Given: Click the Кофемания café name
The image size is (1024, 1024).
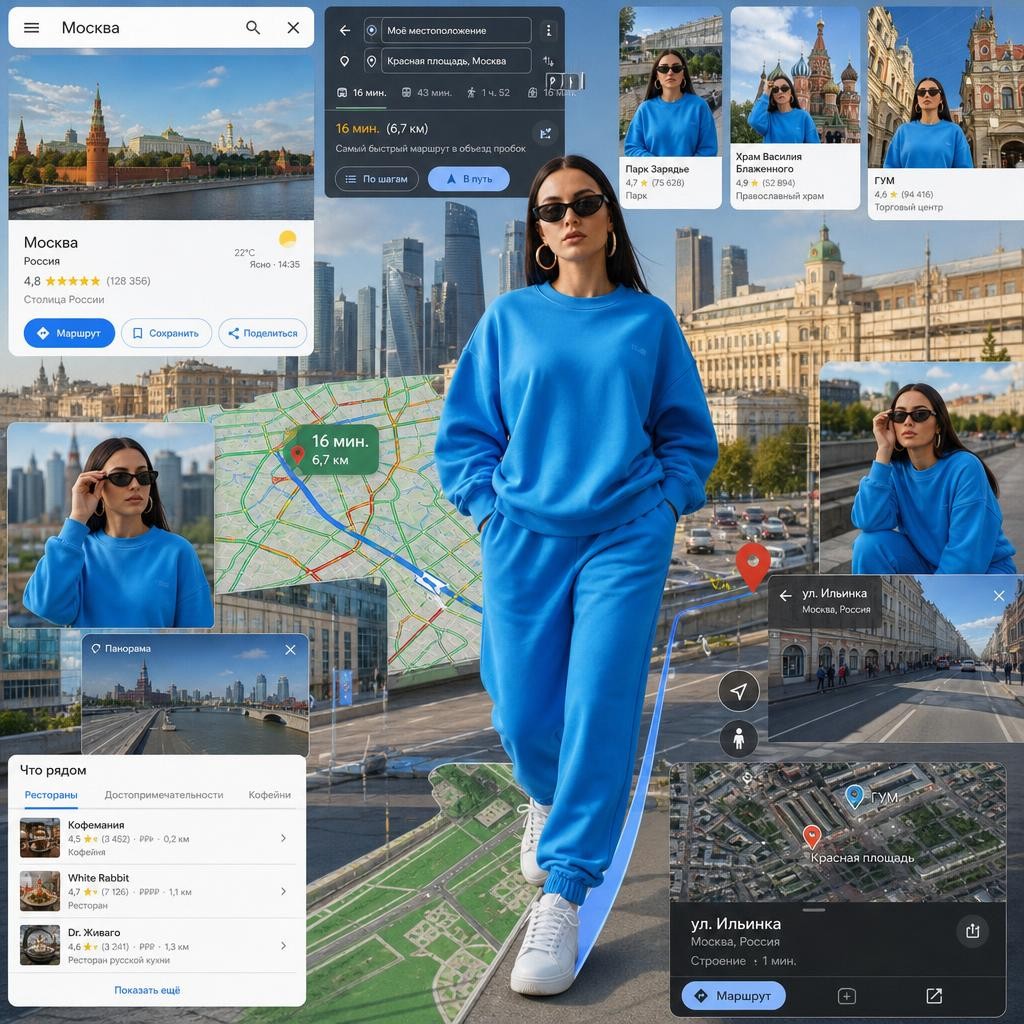Looking at the screenshot, I should [x=96, y=825].
